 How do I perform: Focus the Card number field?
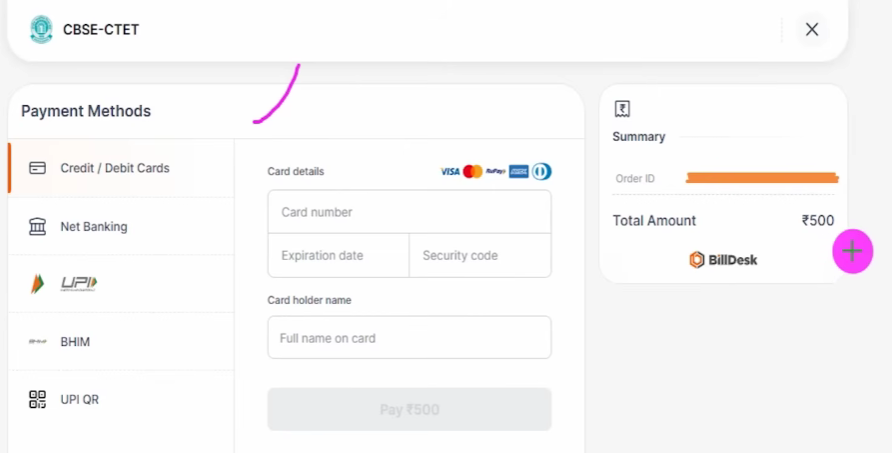coord(409,212)
